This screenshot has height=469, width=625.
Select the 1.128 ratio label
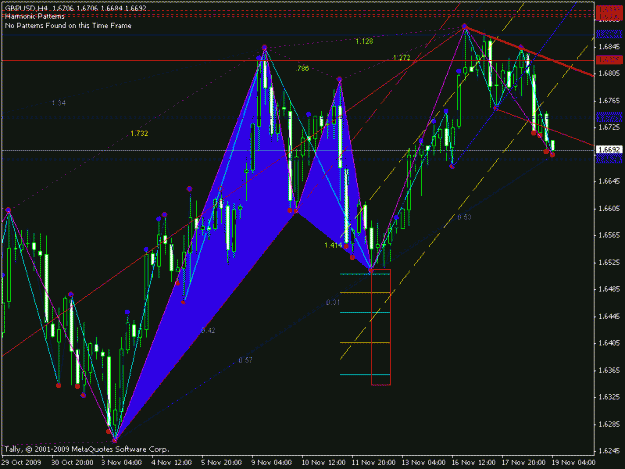point(364,41)
